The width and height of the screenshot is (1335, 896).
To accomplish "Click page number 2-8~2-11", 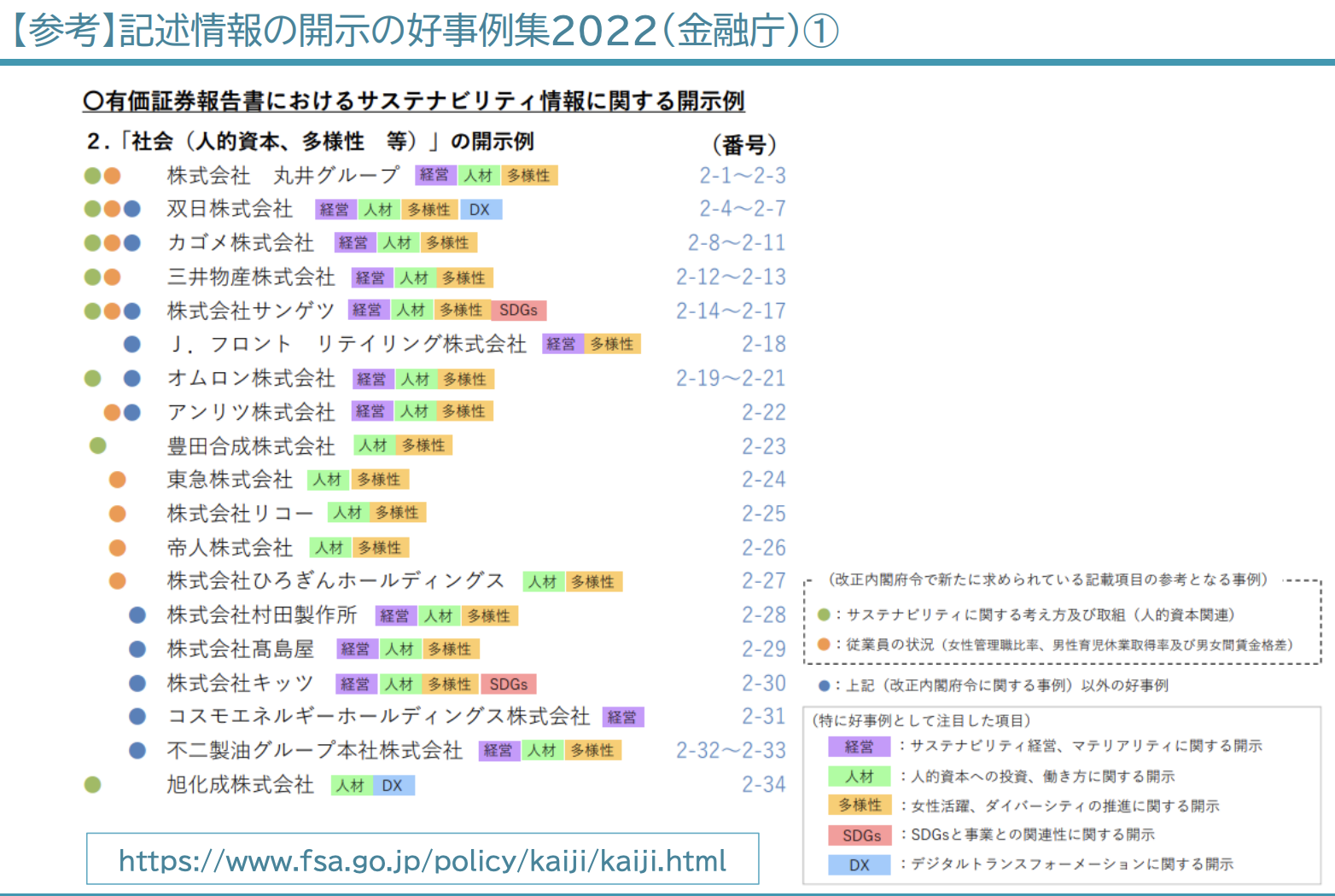I will (737, 242).
